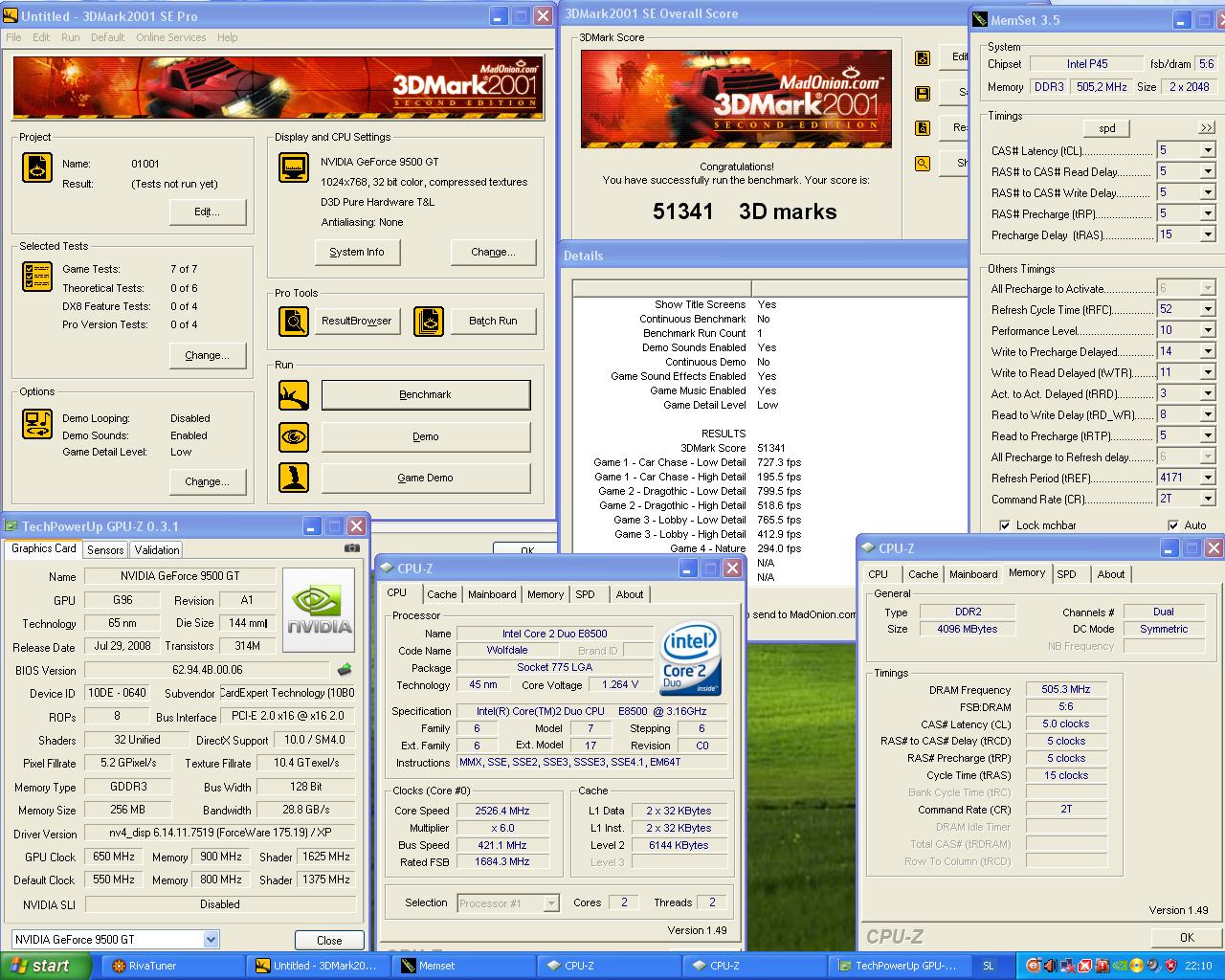Open the Command Rate (CR) dropdown
Viewport: 1225px width, 980px height.
pyautogui.click(x=1208, y=499)
